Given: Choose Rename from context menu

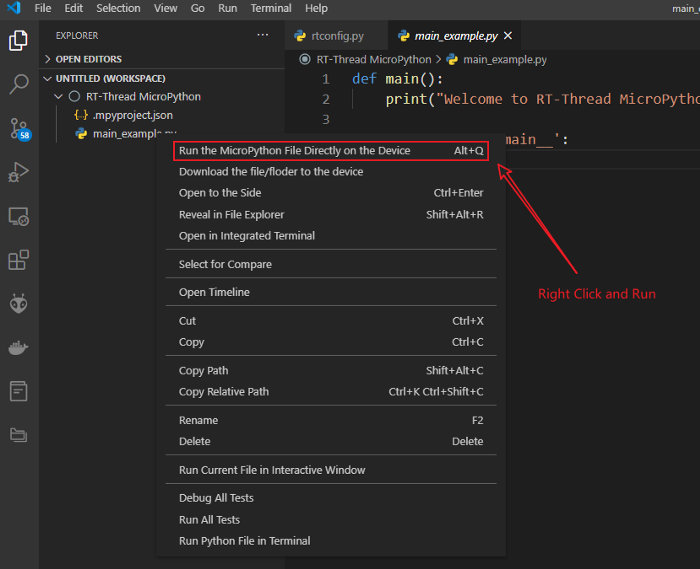Looking at the screenshot, I should 331,420.
